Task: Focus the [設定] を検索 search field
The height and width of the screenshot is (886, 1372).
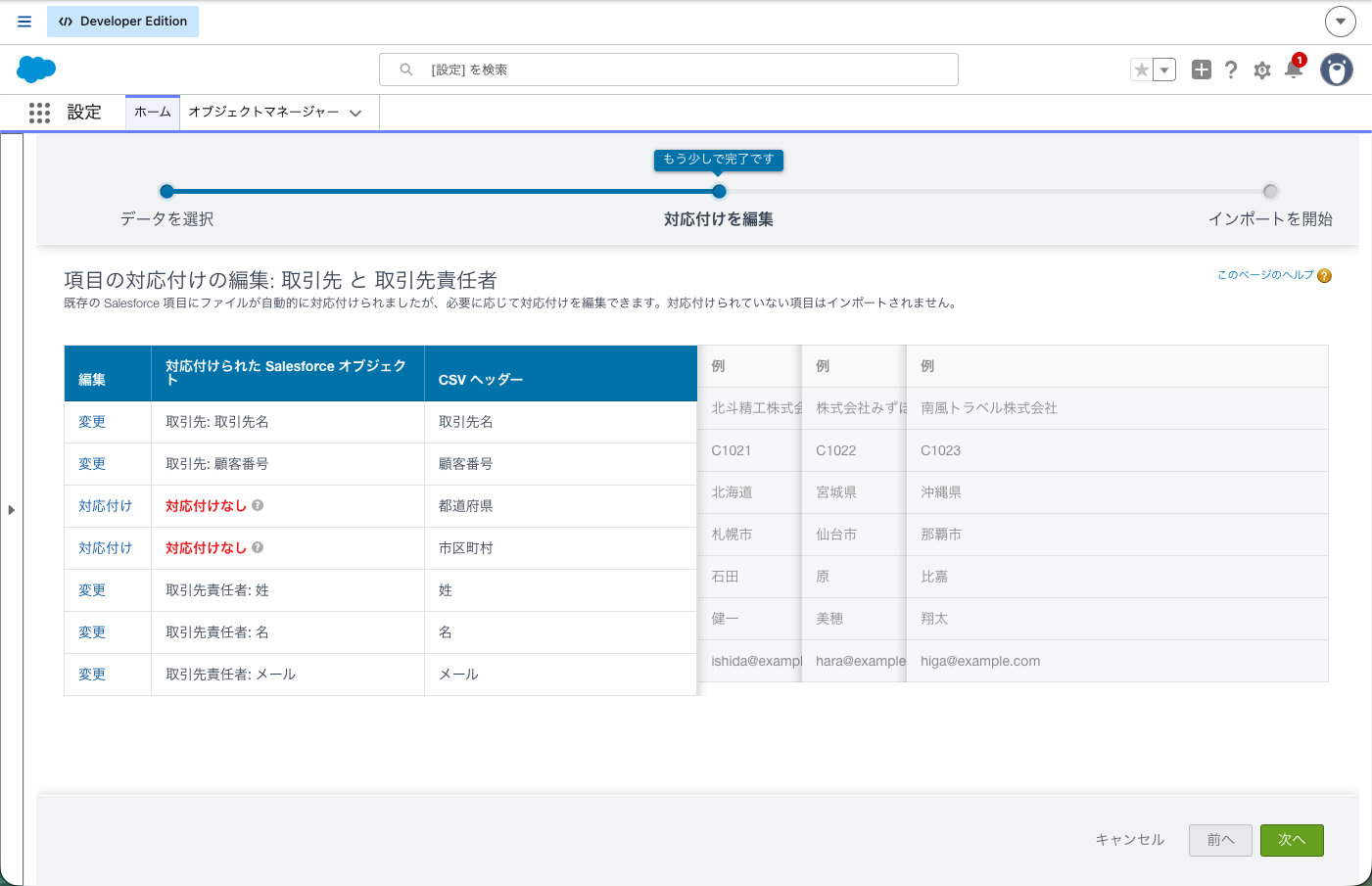Action: [669, 70]
